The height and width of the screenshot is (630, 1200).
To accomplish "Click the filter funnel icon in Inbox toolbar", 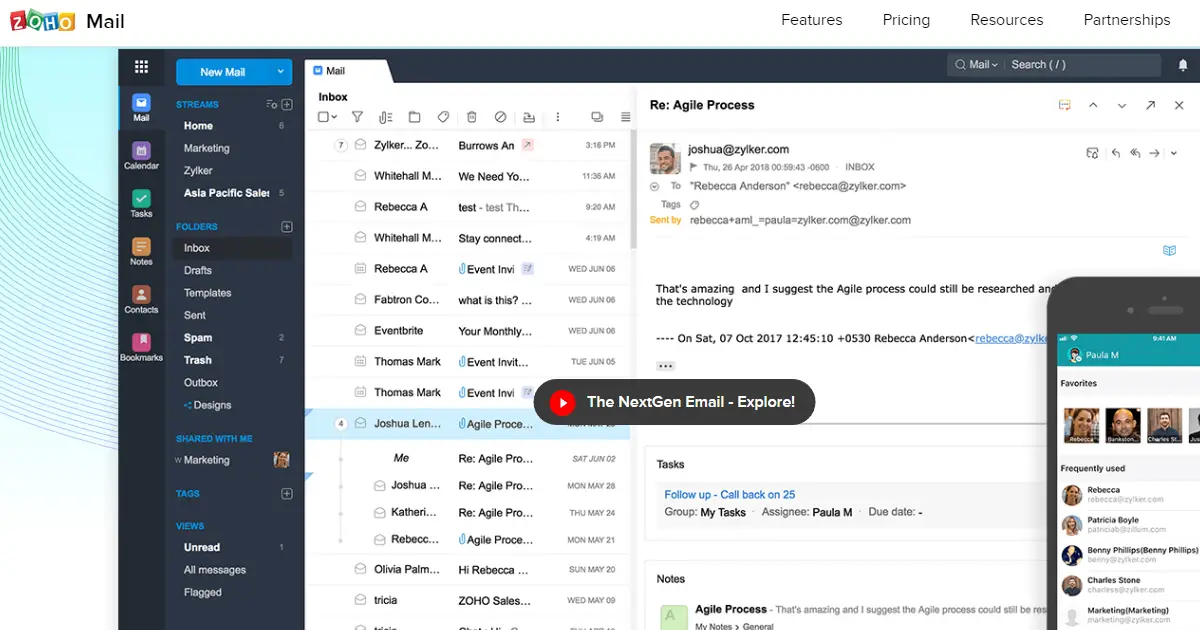I will (357, 117).
